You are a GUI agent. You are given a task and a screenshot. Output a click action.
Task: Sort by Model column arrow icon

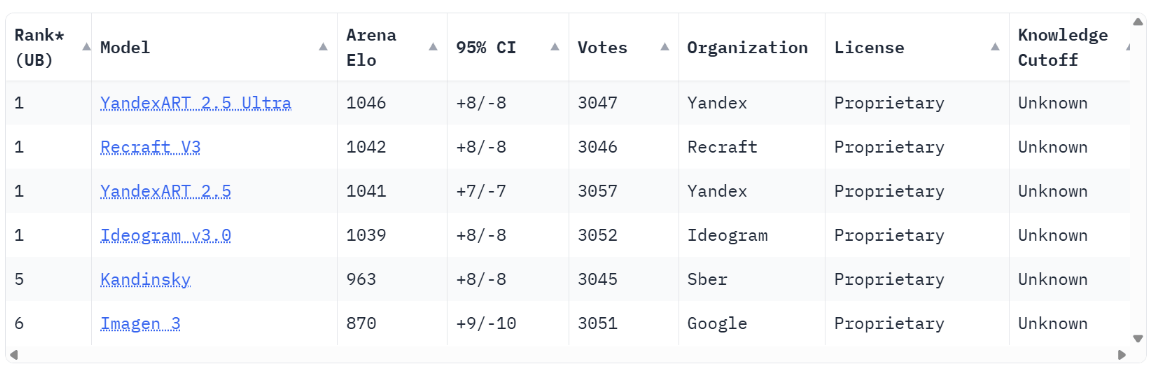323,47
